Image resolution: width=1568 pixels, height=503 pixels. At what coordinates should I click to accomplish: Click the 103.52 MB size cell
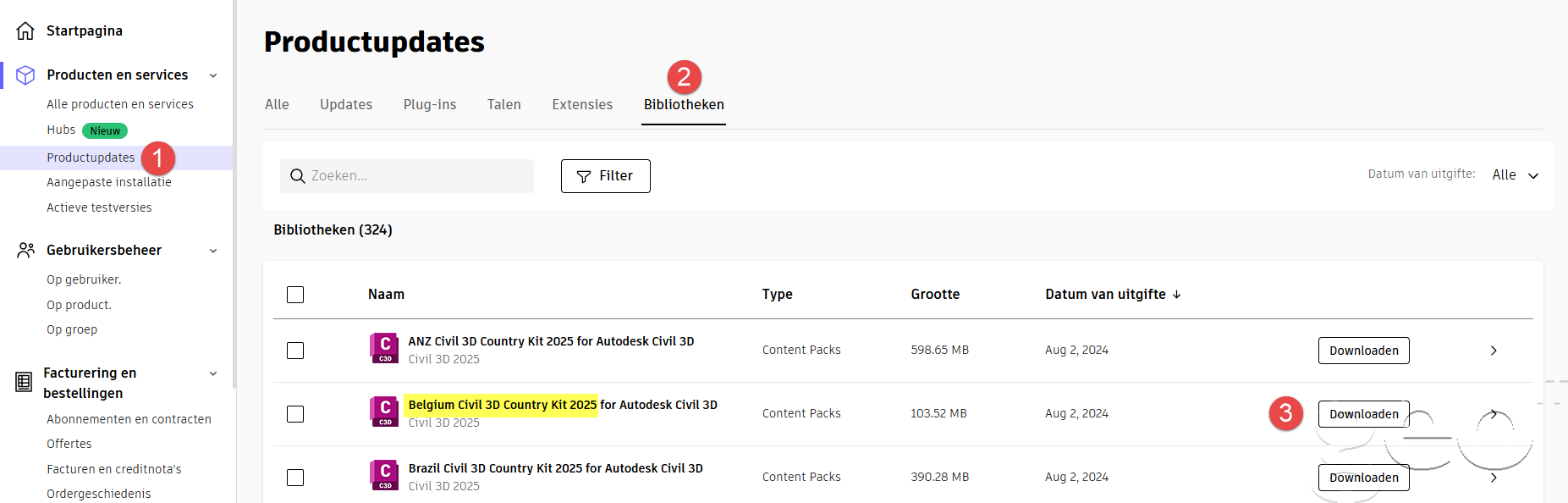pos(938,413)
